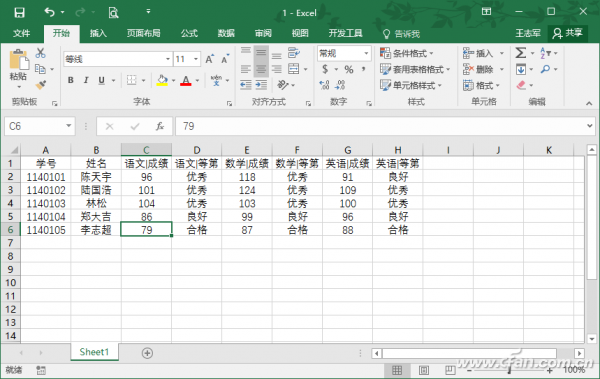Open the Name Box dropdown arrow
Viewport: 600px width, 379px height.
pyautogui.click(x=68, y=126)
